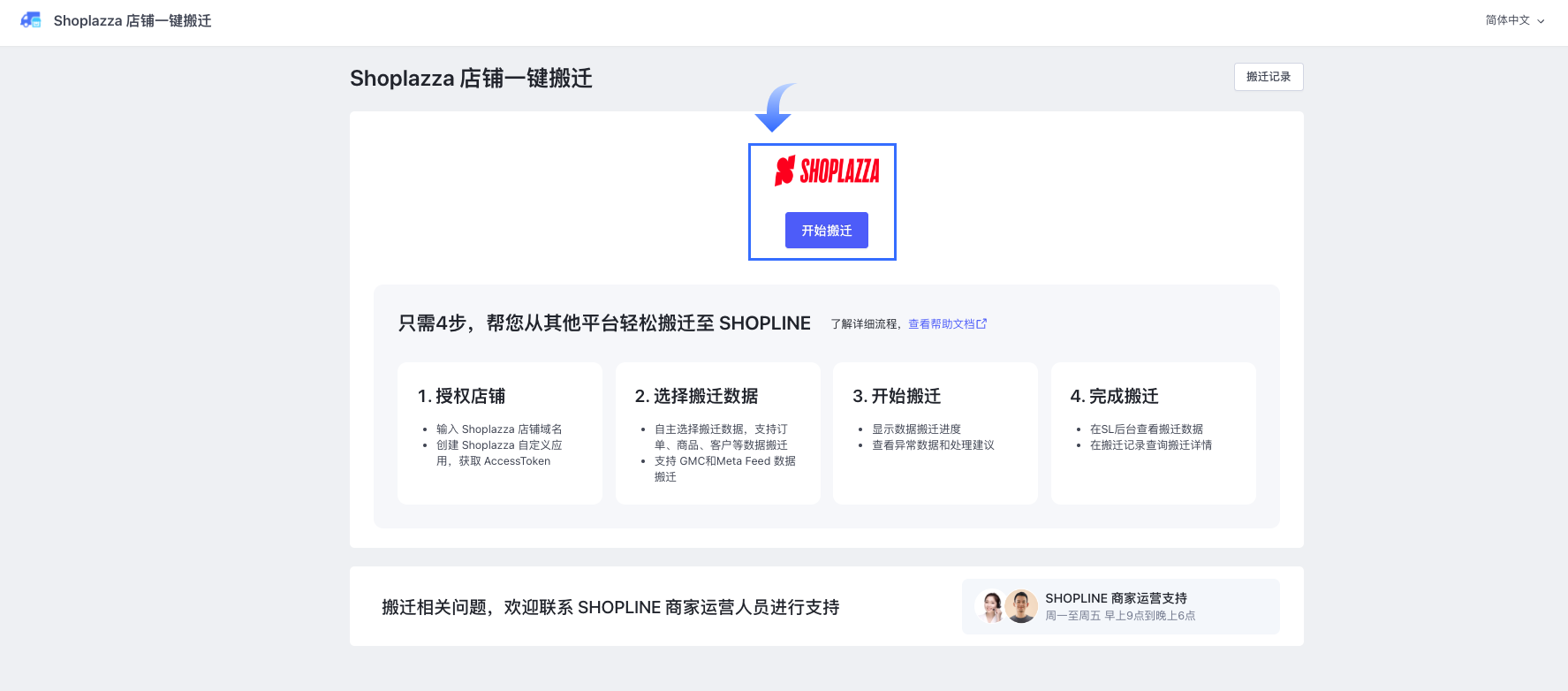The height and width of the screenshot is (691, 1568).
Task: Click the blue curved arrow above Shoplazza
Action: coord(775,108)
